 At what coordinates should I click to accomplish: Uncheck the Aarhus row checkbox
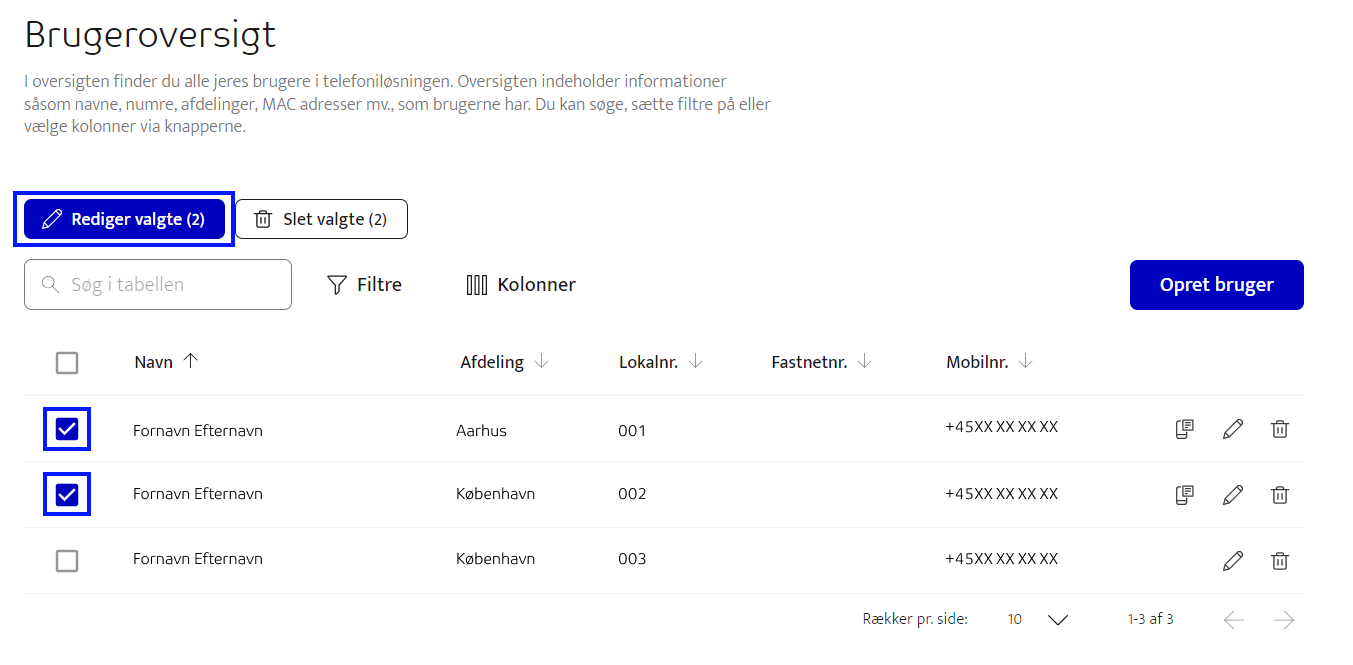pos(67,430)
